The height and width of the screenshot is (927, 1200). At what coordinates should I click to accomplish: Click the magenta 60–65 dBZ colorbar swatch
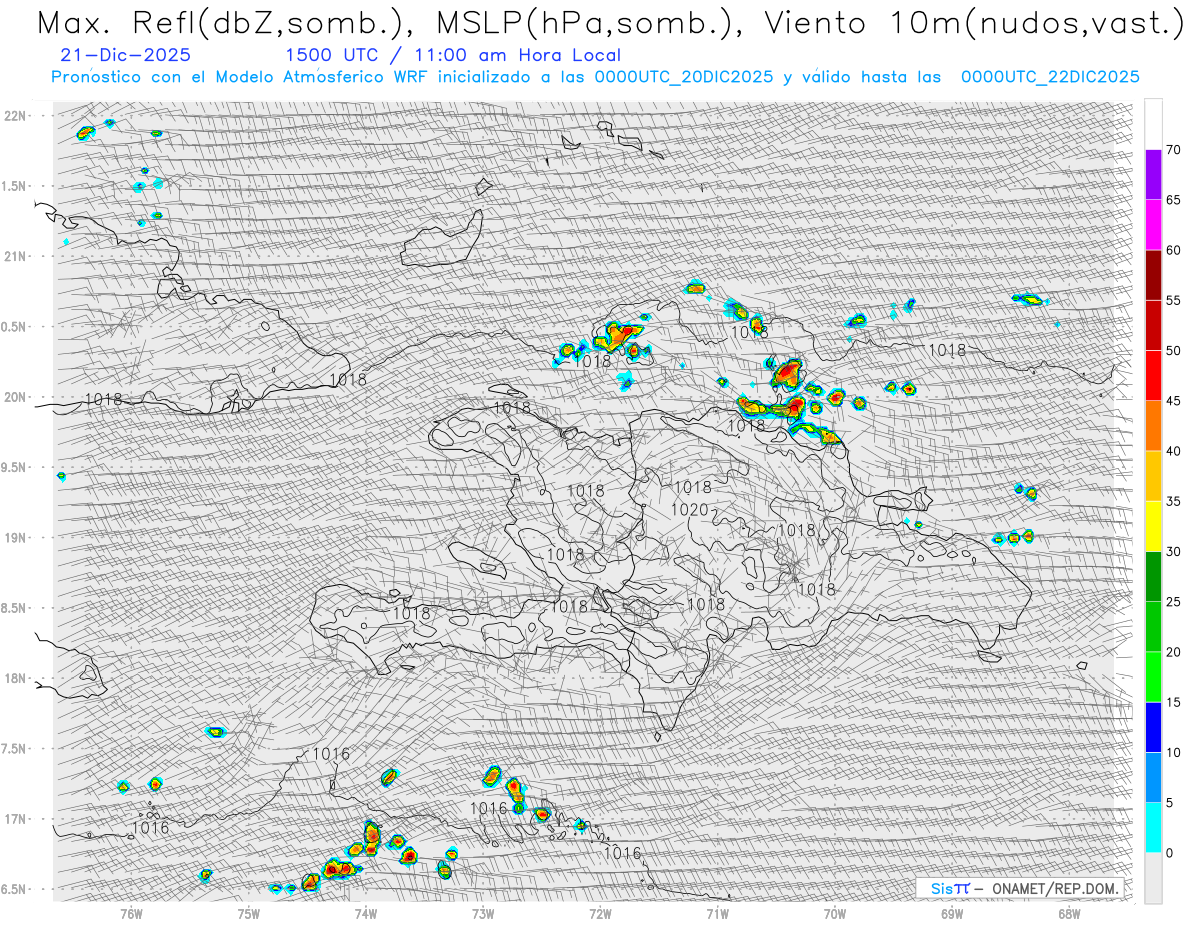[1153, 225]
